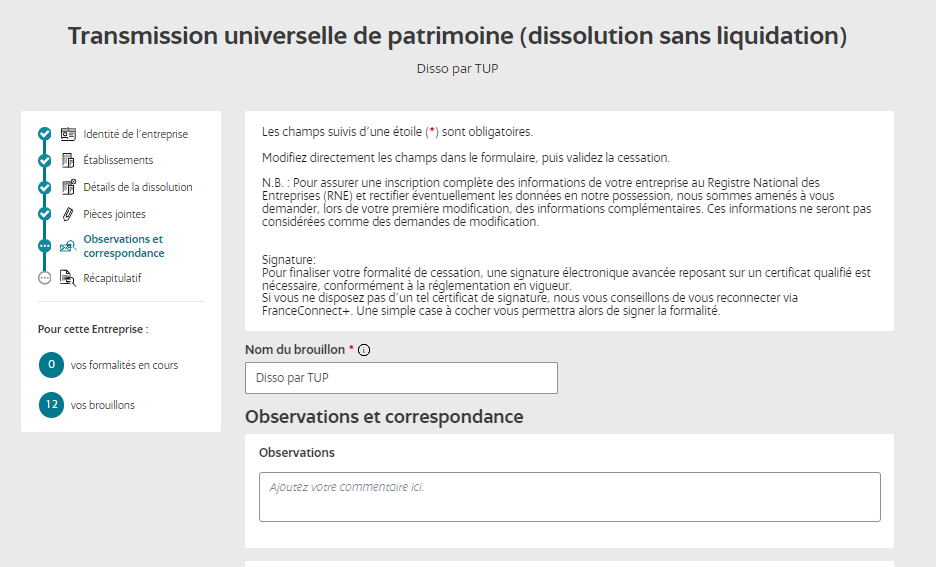Viewport: 936px width, 567px height.
Task: Go to the Établissements step
Action: click(118, 160)
